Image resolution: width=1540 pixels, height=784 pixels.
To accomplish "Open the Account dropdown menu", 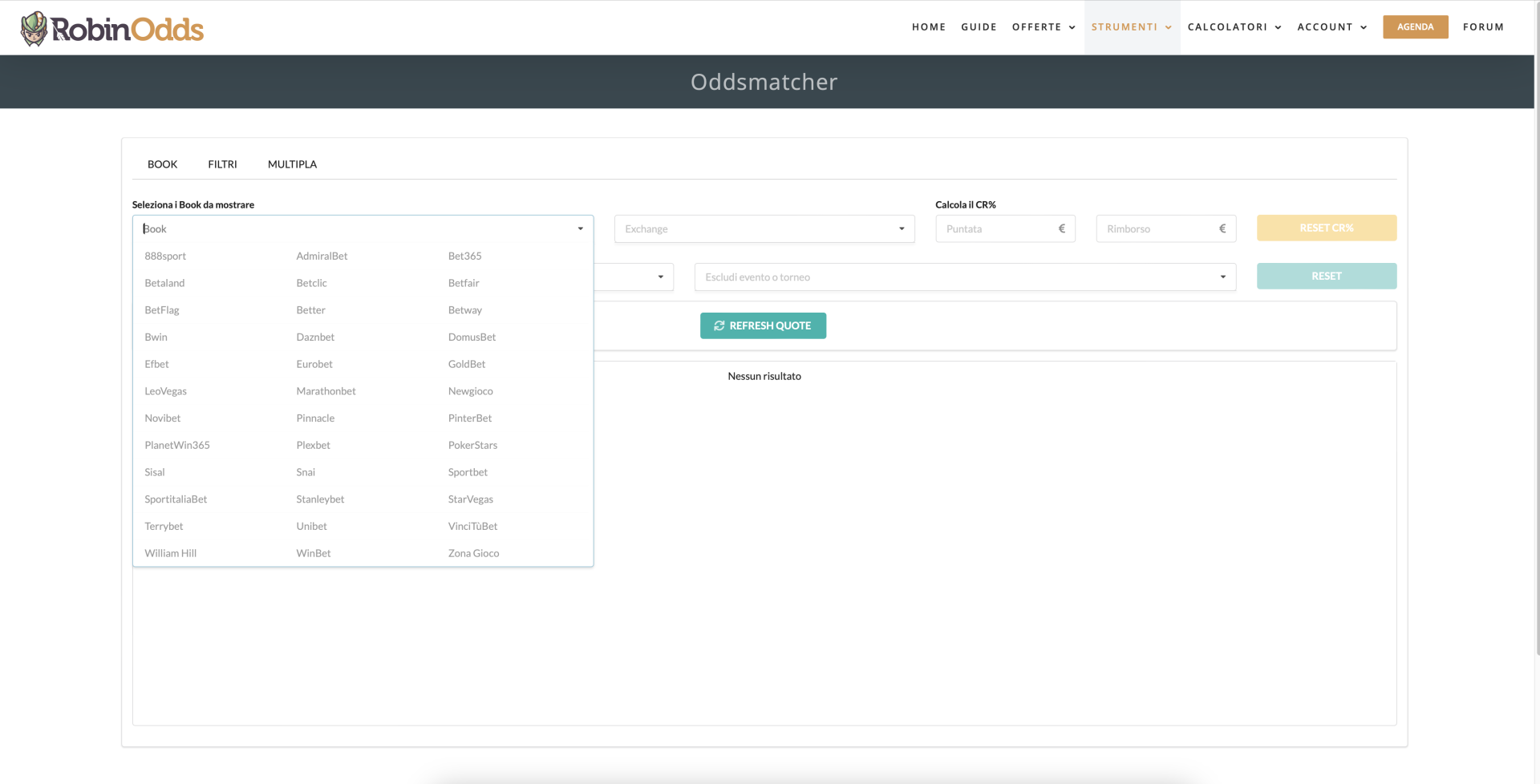I will click(x=1332, y=27).
